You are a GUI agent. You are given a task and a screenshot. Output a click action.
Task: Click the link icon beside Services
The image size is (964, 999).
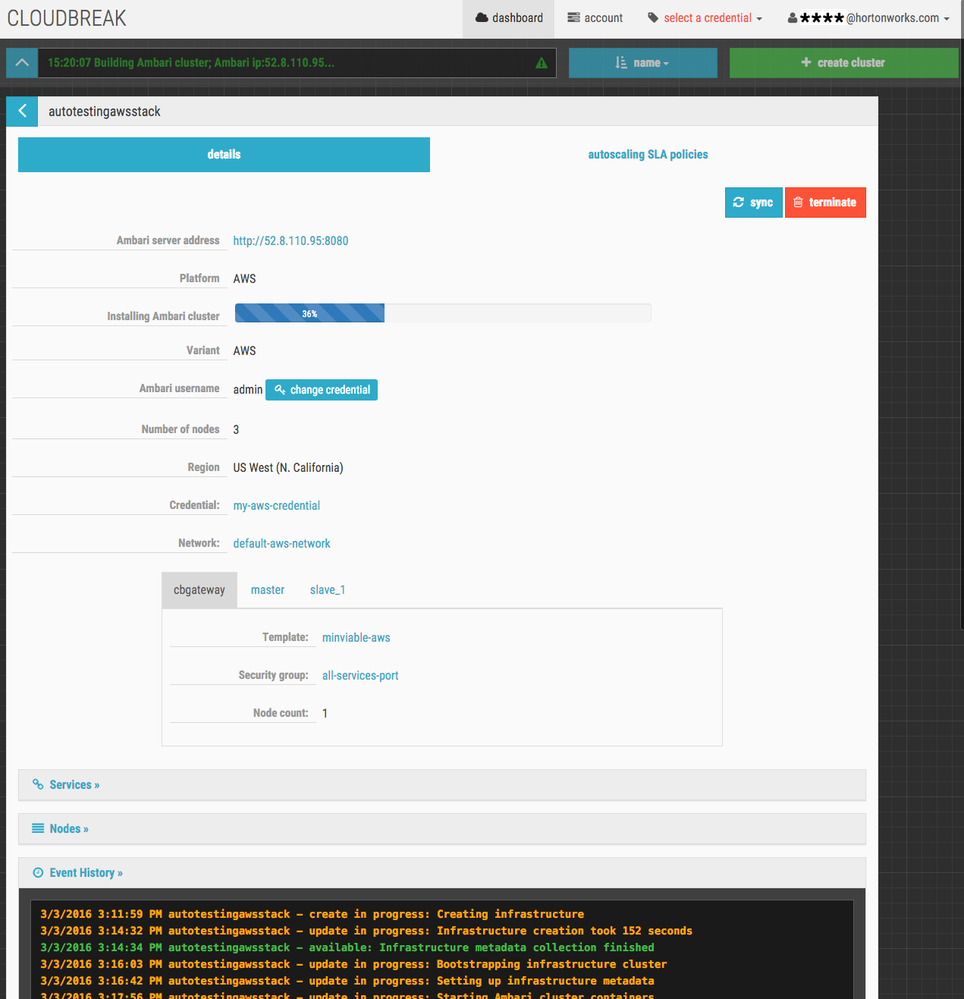(x=38, y=784)
